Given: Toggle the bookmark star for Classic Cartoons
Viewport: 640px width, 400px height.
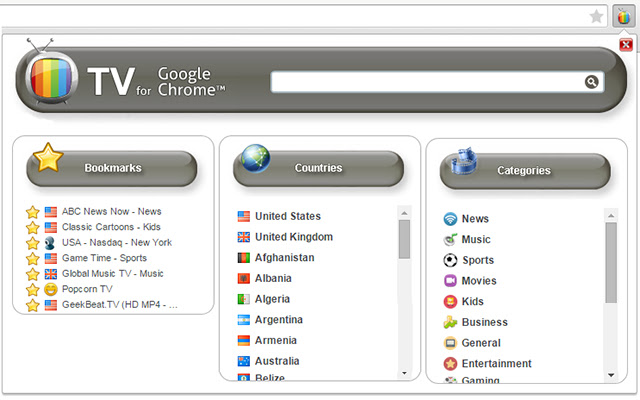Looking at the screenshot, I should click(x=32, y=227).
